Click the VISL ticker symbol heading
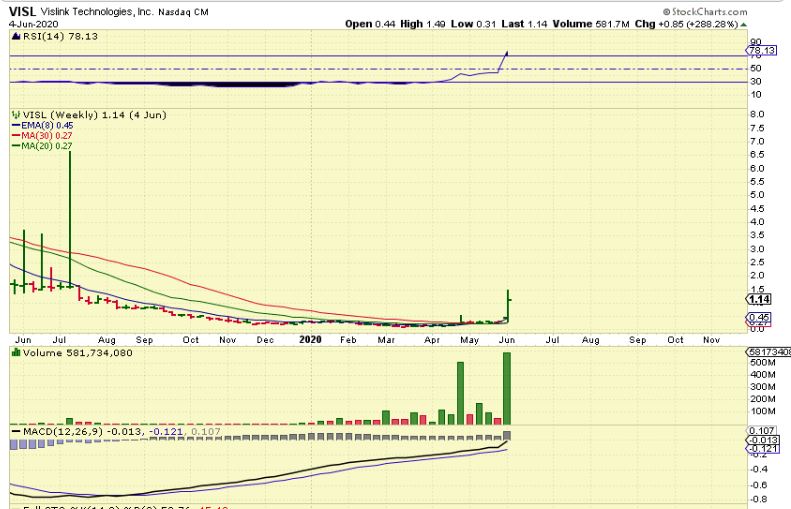The image size is (791, 509). point(22,10)
